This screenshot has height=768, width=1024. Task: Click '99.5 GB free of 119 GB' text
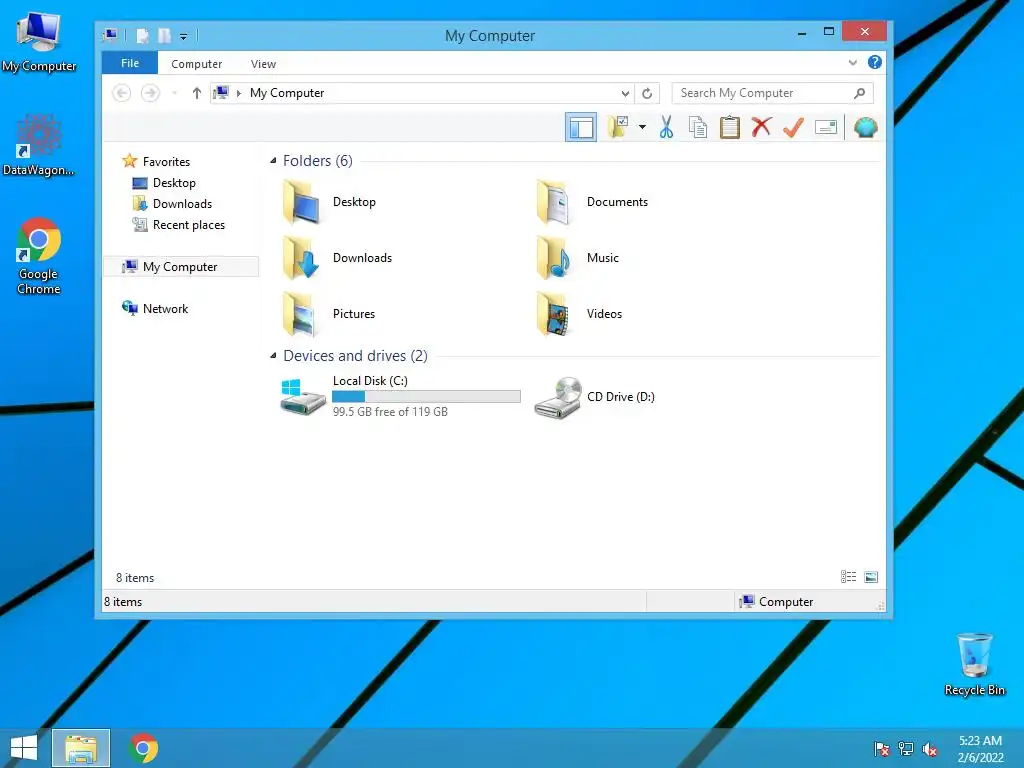pyautogui.click(x=390, y=411)
